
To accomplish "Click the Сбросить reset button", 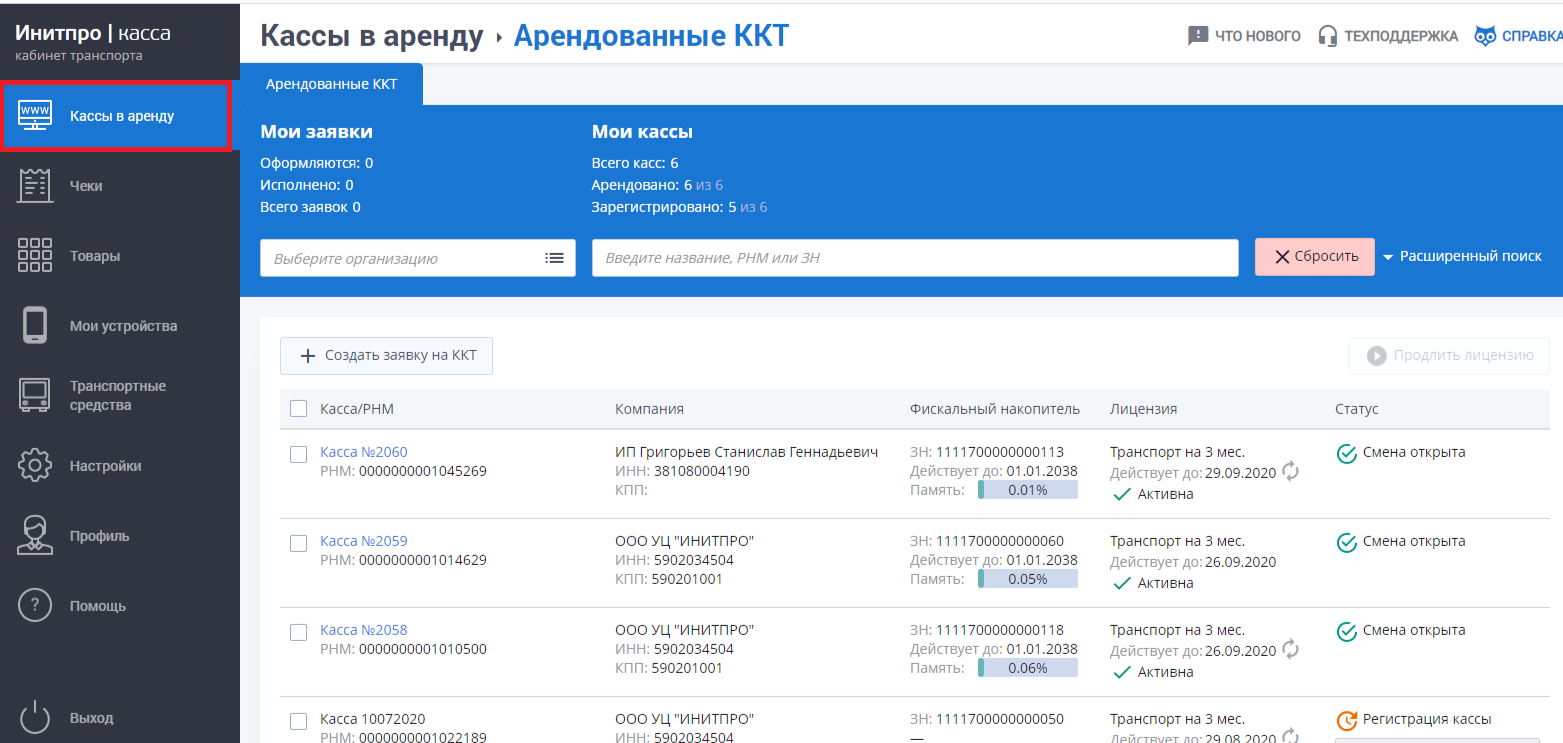I will coord(1315,256).
